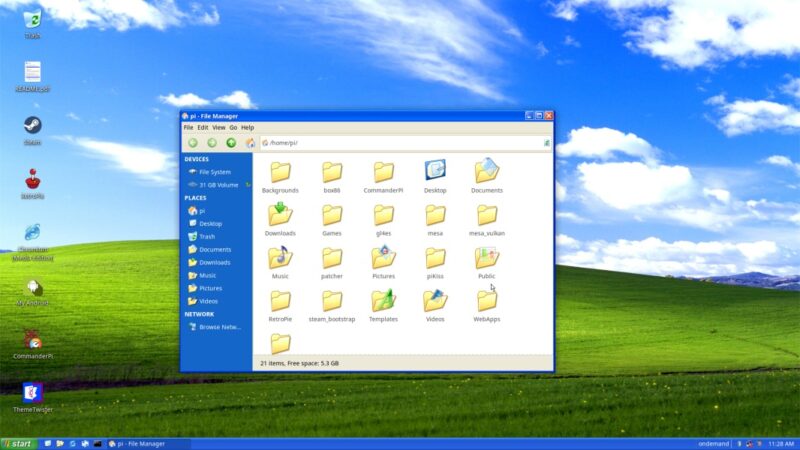
Task: Select the steam_bootstrap folder
Action: point(332,306)
